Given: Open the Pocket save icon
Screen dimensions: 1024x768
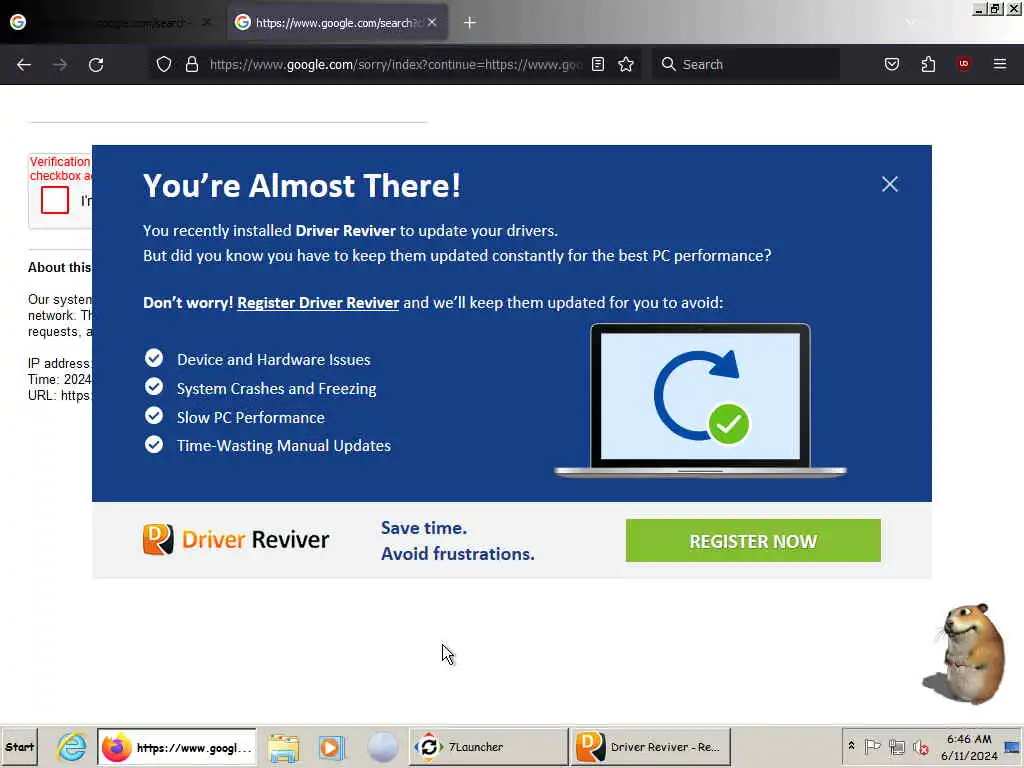Looking at the screenshot, I should [891, 64].
